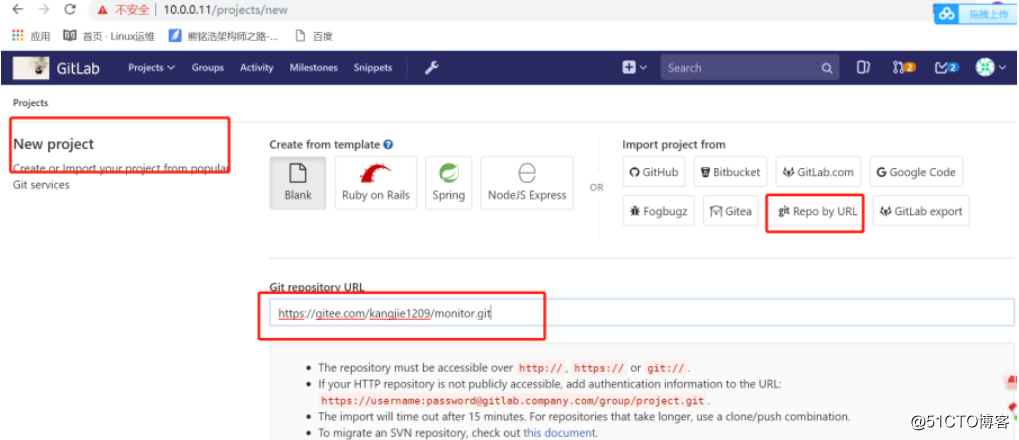1019x440 pixels.
Task: Select the Ruby on Rails template
Action: point(376,183)
